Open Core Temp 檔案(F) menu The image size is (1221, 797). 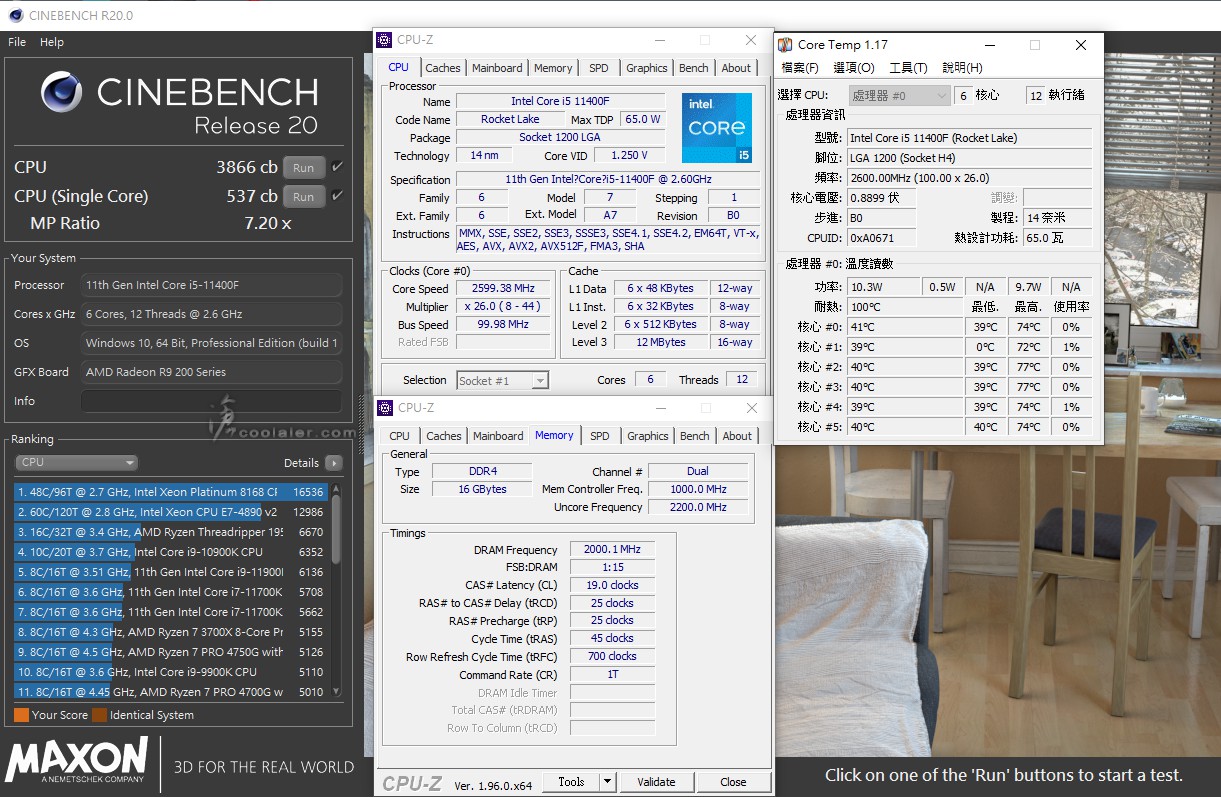click(799, 68)
